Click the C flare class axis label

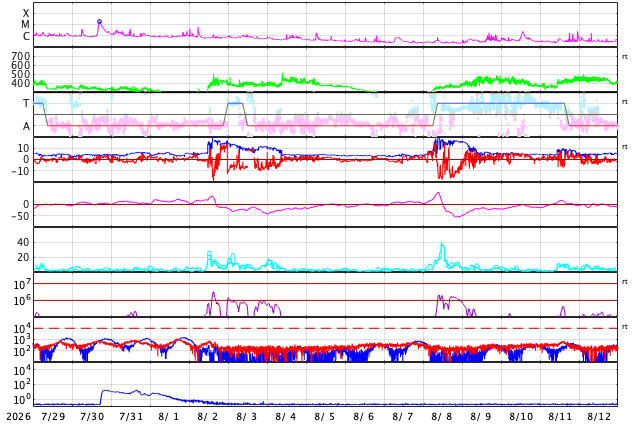26,36
